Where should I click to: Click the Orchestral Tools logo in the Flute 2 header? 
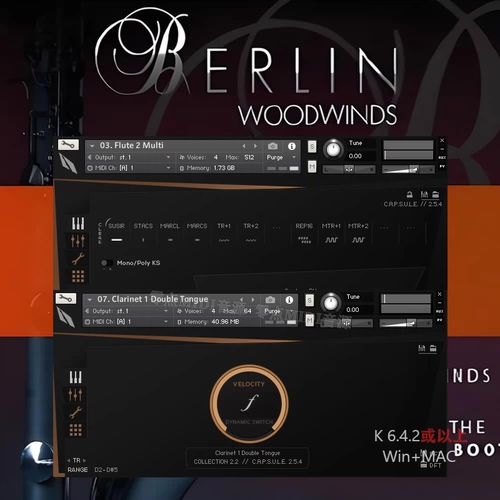(x=68, y=163)
